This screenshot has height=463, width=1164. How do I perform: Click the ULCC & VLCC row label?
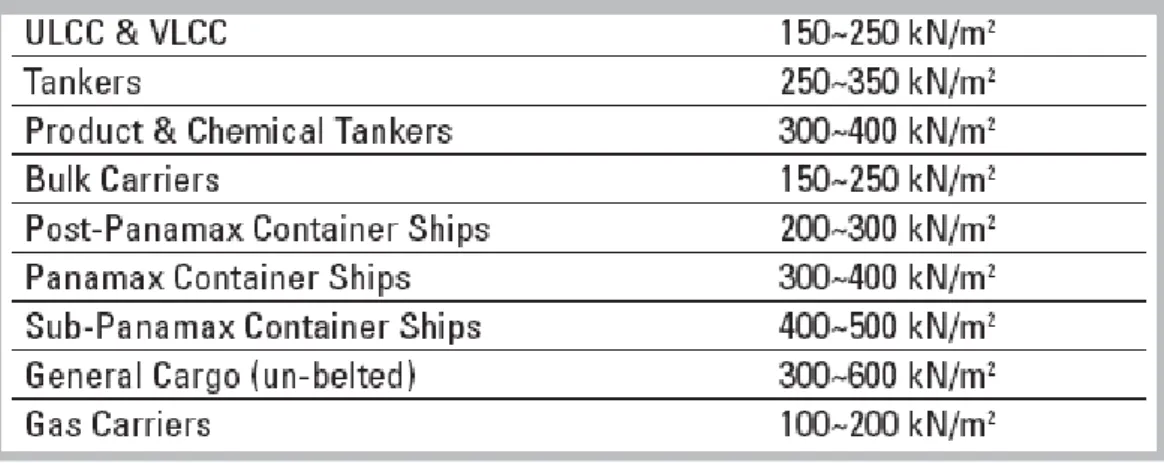point(126,33)
